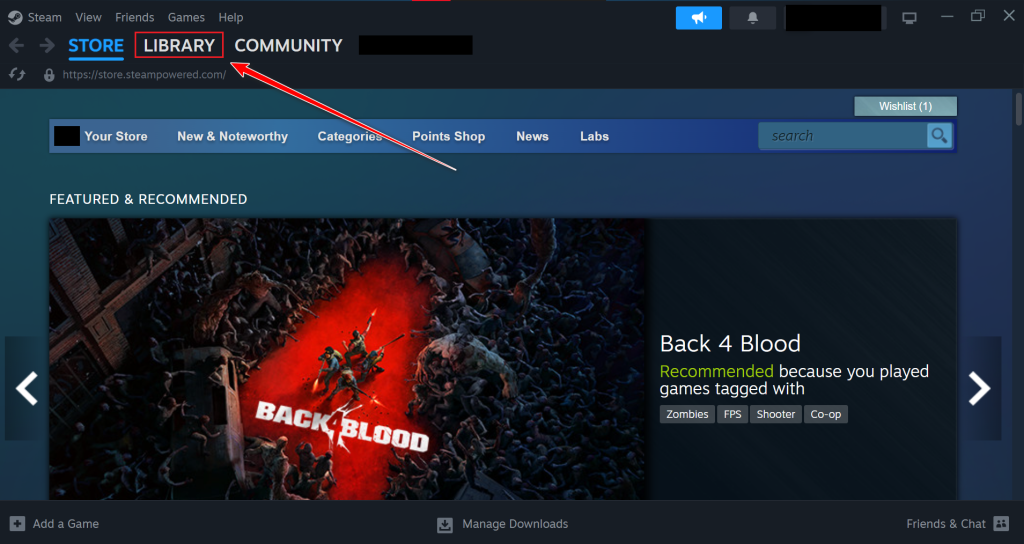The width and height of the screenshot is (1024, 544).
Task: Open the Help menu
Action: [x=231, y=18]
